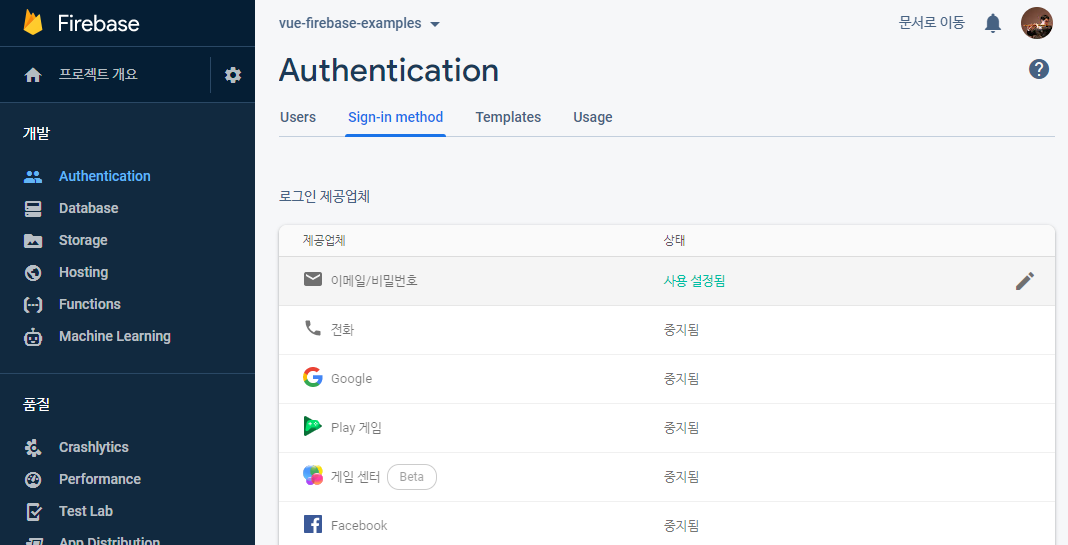Click the Google provider name
Image resolution: width=1068 pixels, height=545 pixels.
pyautogui.click(x=351, y=379)
